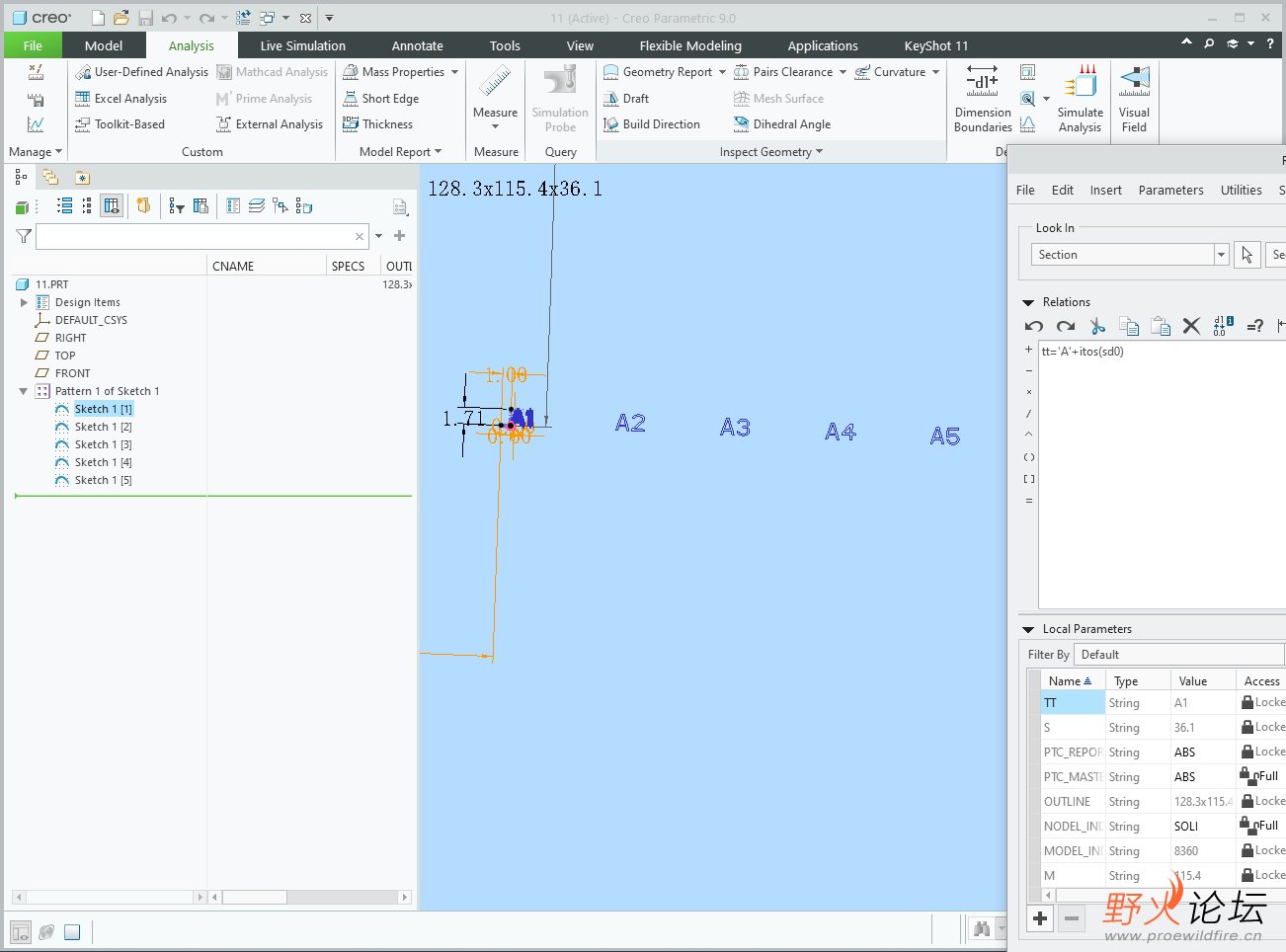Click the Paste icon in Relations toolbar
The image size is (1286, 952).
point(1161,326)
